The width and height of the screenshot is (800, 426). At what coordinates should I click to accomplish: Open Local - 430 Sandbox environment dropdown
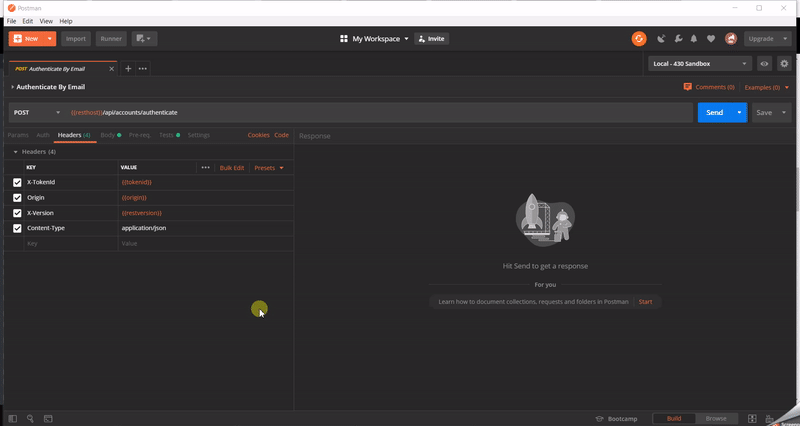pyautogui.click(x=699, y=64)
